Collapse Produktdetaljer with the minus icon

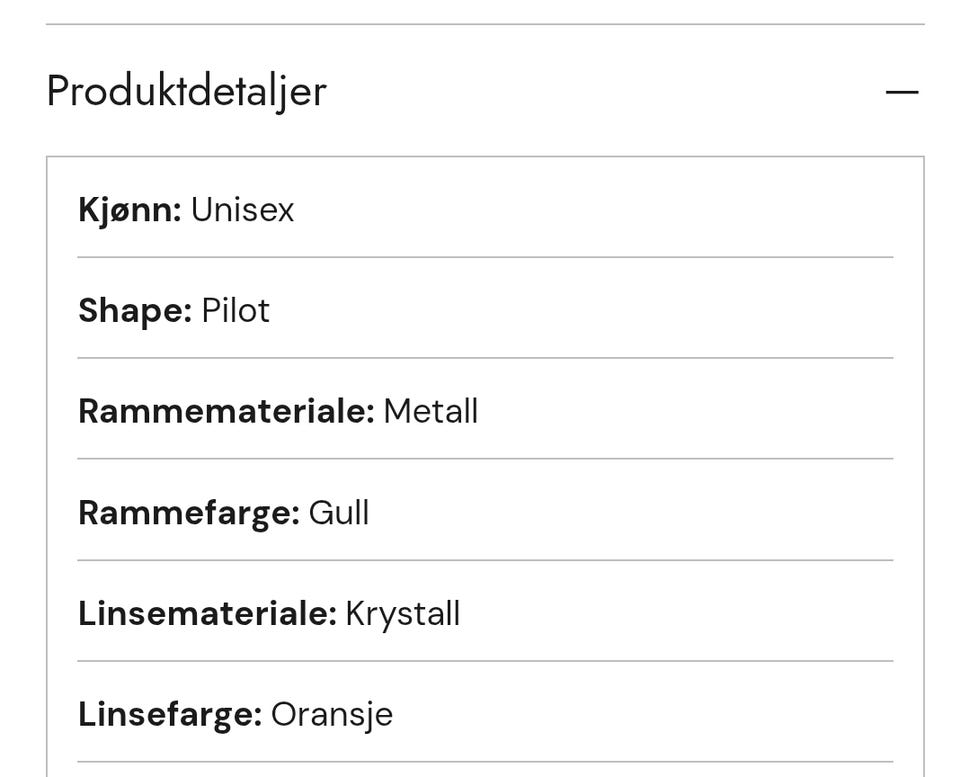(x=901, y=92)
